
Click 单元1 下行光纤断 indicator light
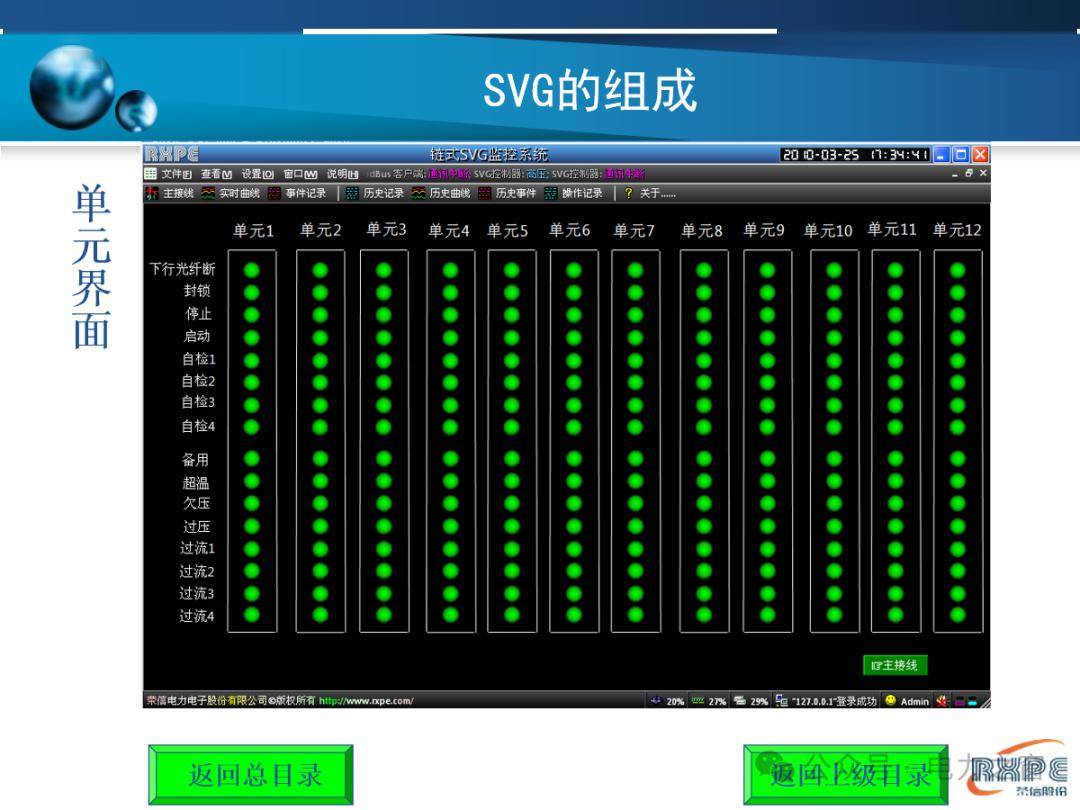click(252, 269)
